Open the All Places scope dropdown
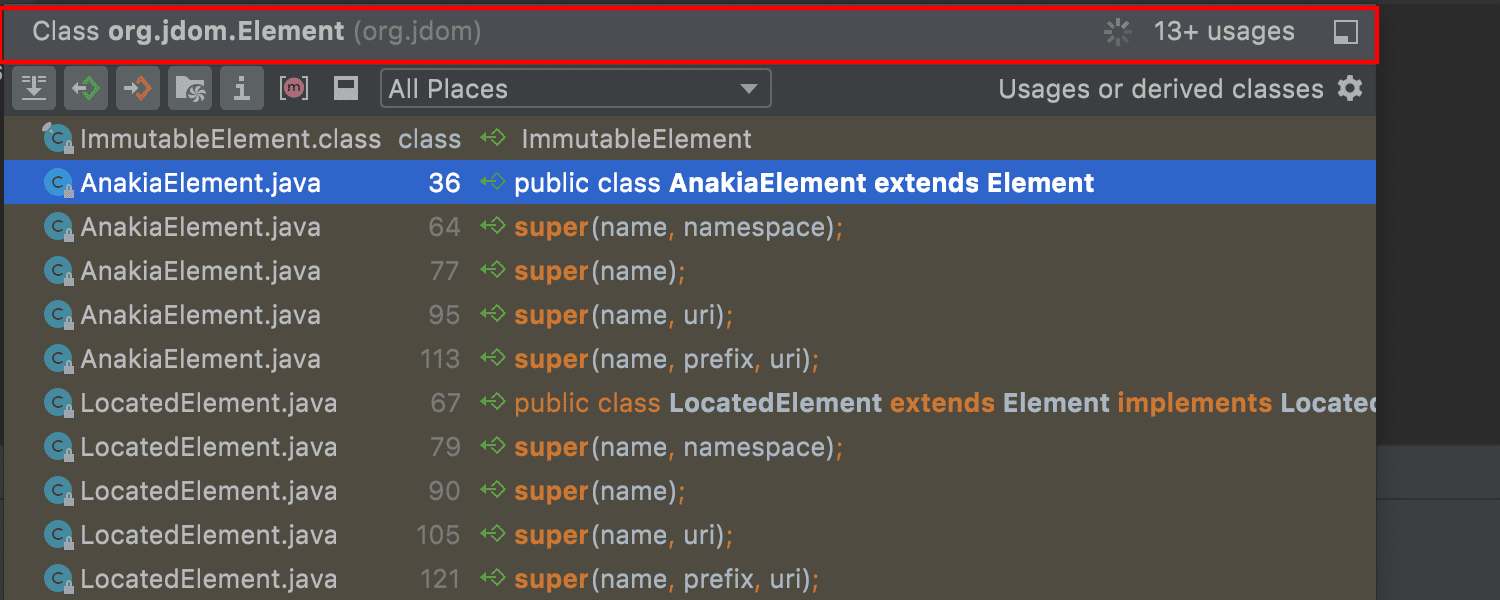The width and height of the screenshot is (1500, 600). [x=575, y=89]
